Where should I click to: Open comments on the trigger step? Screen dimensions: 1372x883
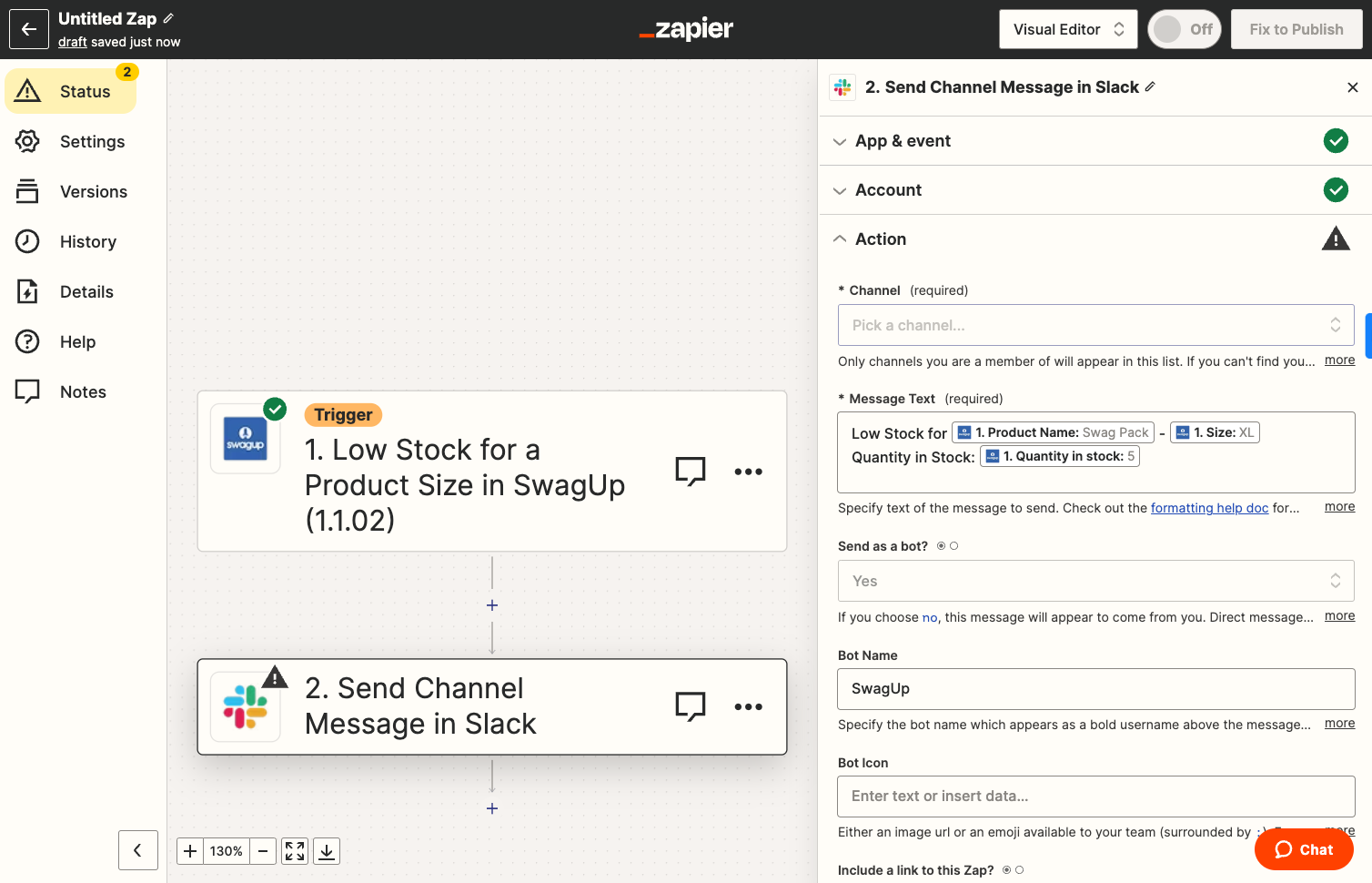click(691, 471)
